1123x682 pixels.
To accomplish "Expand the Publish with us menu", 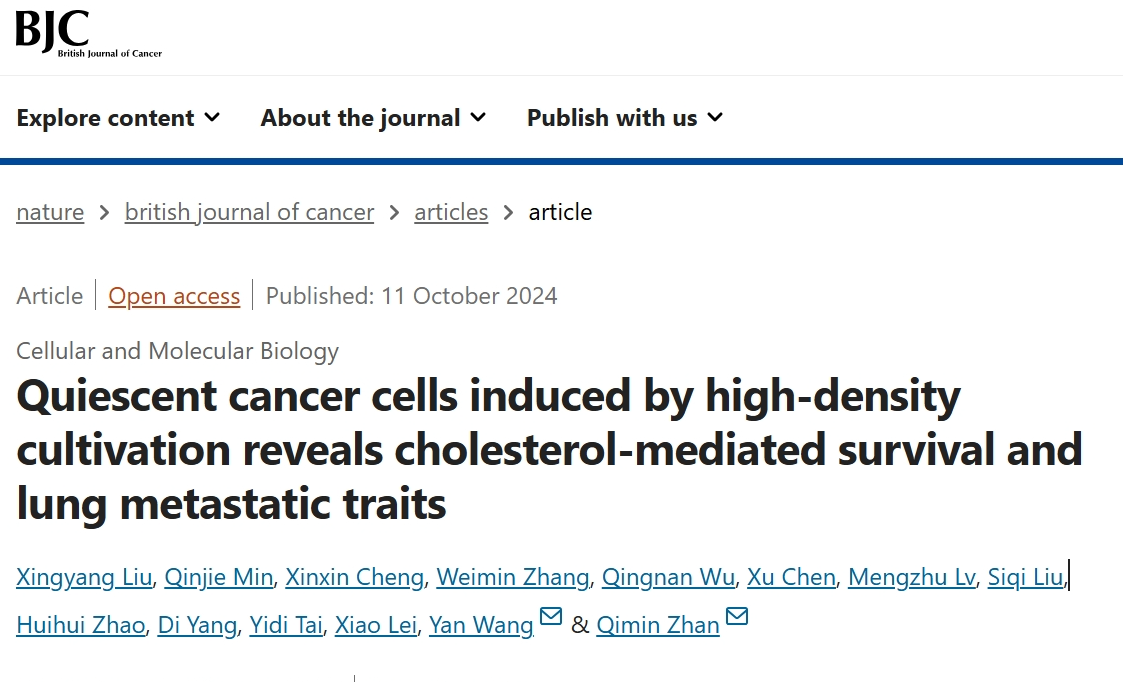I will (624, 118).
